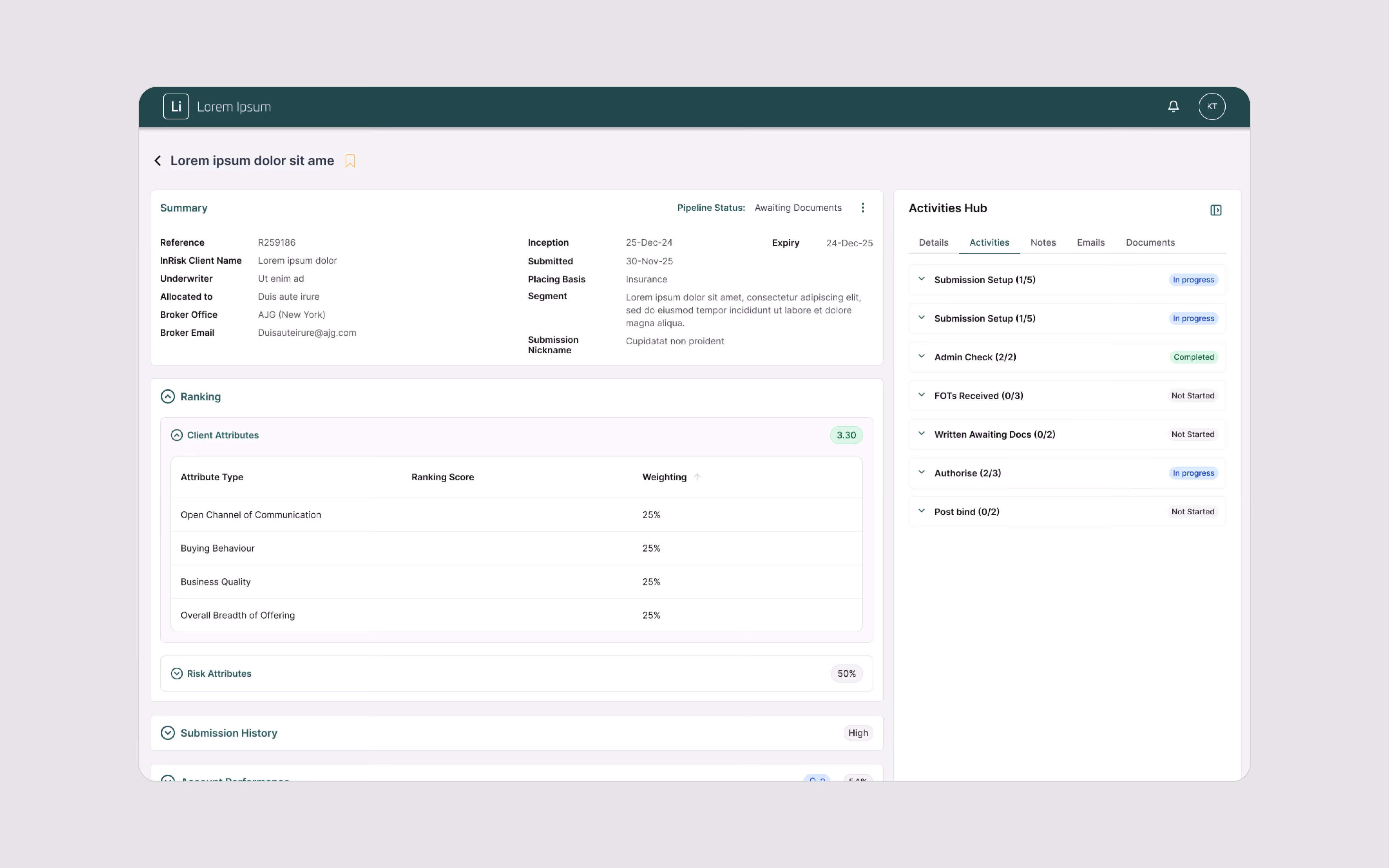The height and width of the screenshot is (868, 1389).
Task: Collapse the Ranking section
Action: point(168,397)
